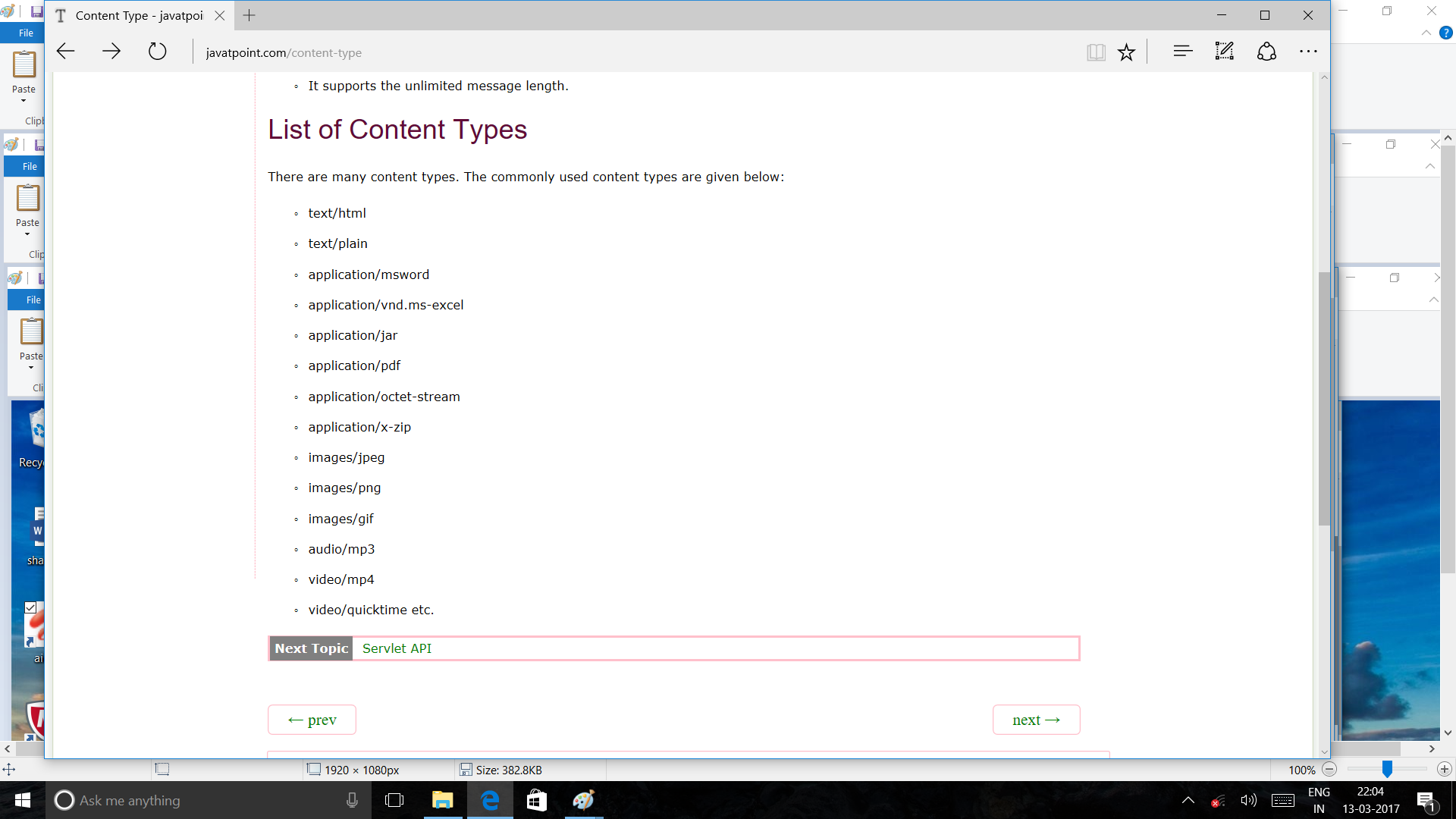Image resolution: width=1456 pixels, height=819 pixels.
Task: Click the address bar URL
Action: (284, 52)
